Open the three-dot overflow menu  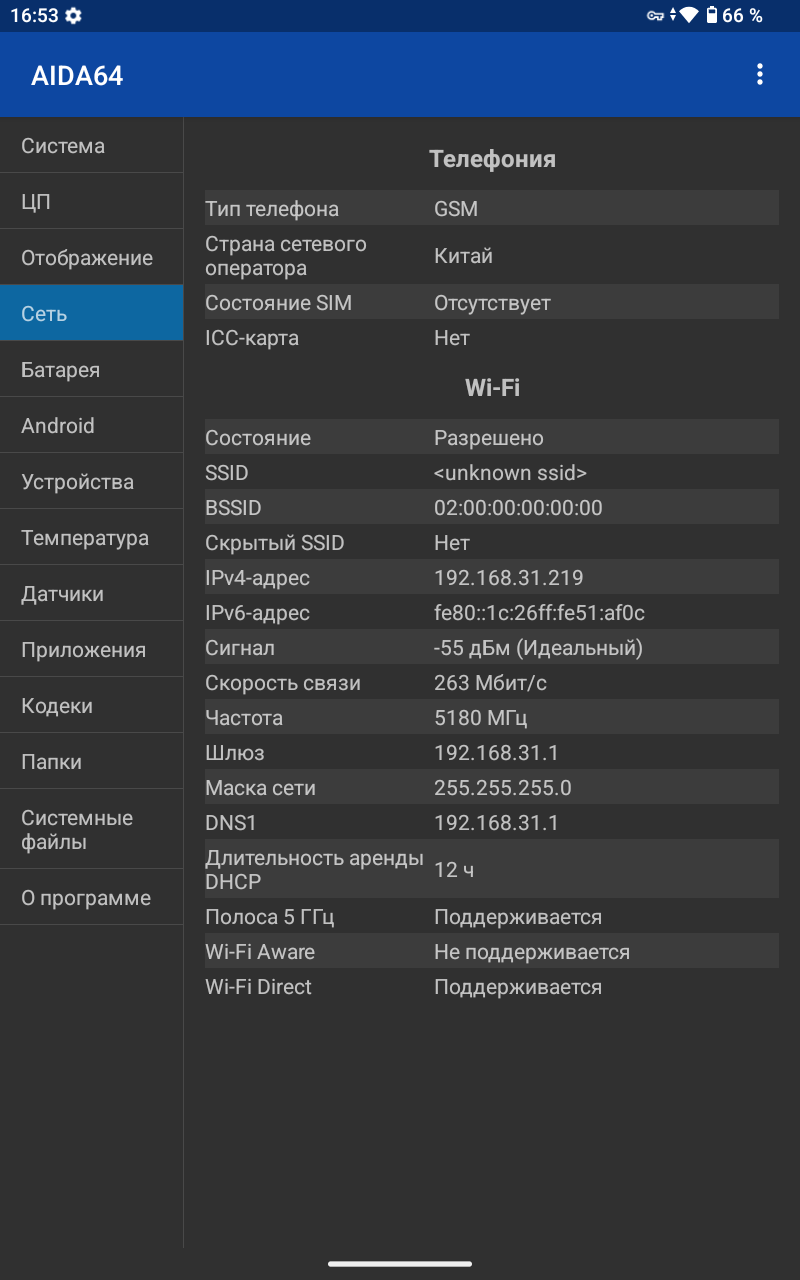[760, 74]
